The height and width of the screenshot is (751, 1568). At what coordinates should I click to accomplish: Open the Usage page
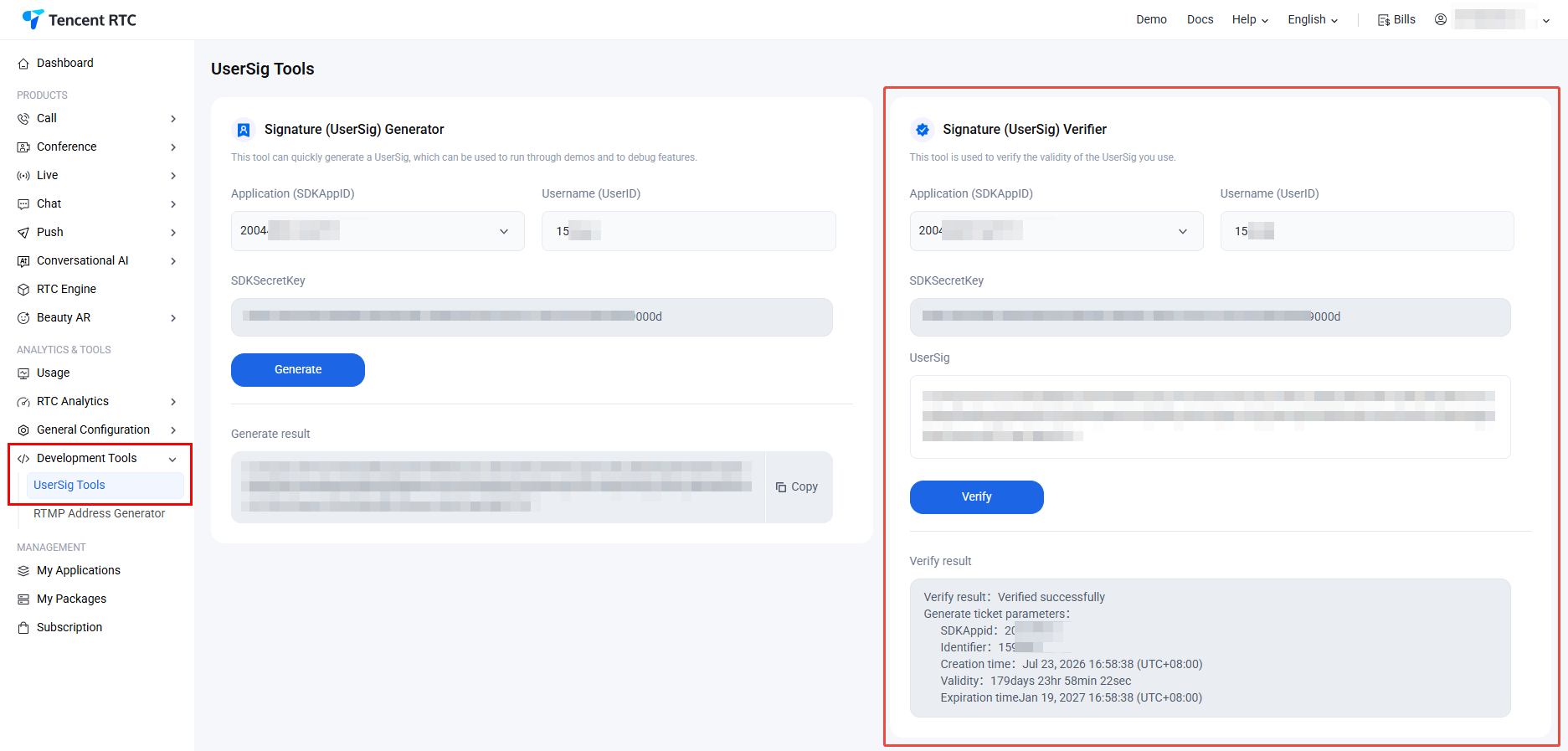point(54,373)
